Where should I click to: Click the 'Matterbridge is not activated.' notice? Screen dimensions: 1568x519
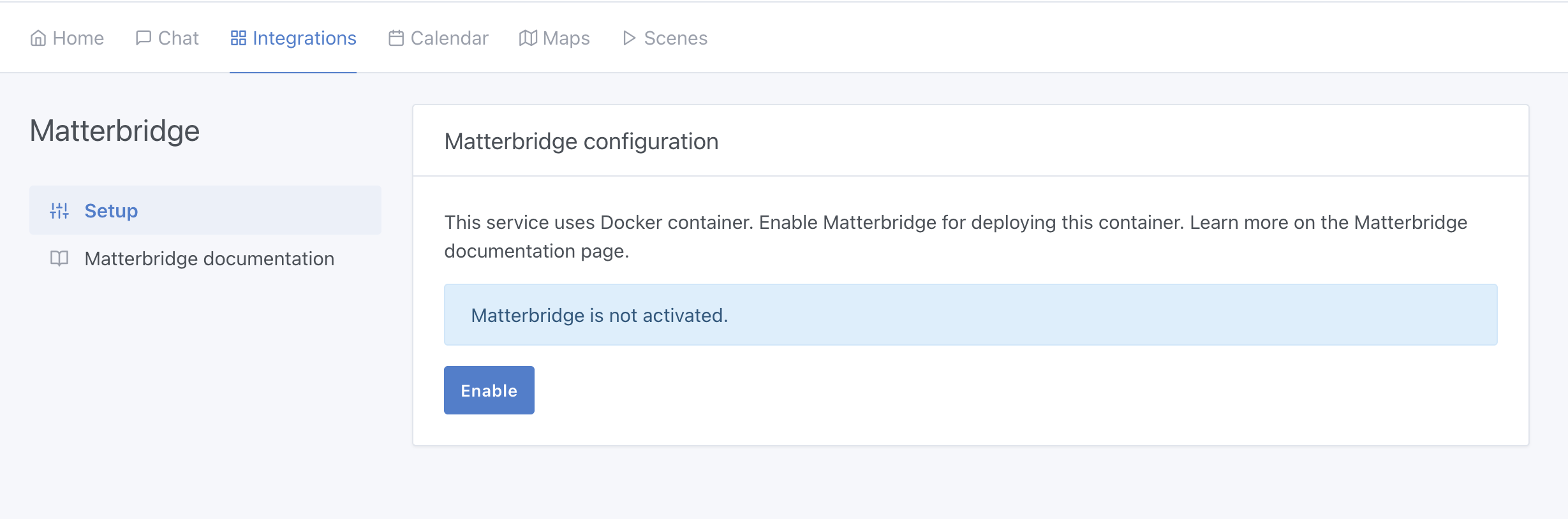pos(971,315)
